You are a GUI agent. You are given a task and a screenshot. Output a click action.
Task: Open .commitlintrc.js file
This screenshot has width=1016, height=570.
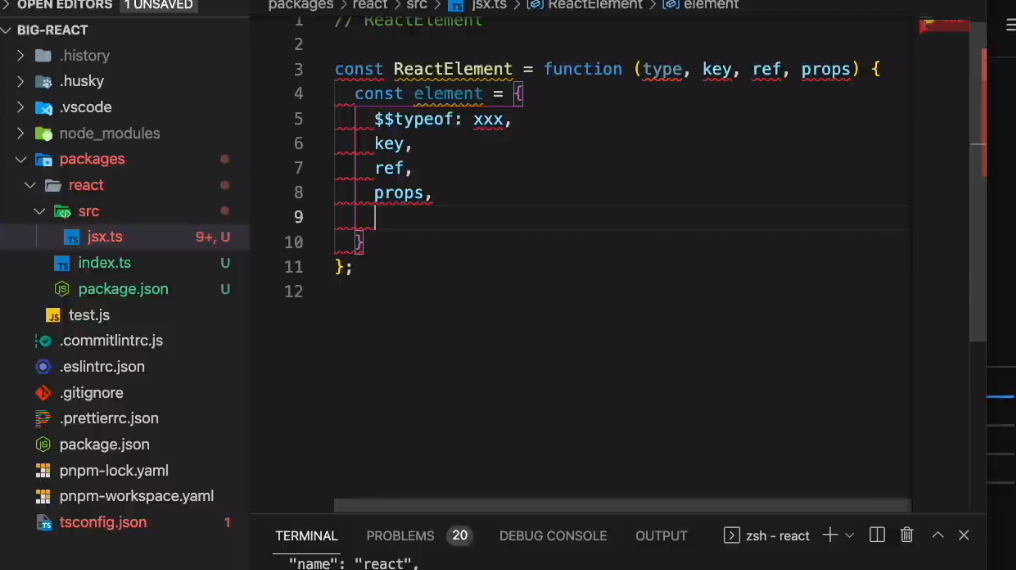pyautogui.click(x=111, y=341)
